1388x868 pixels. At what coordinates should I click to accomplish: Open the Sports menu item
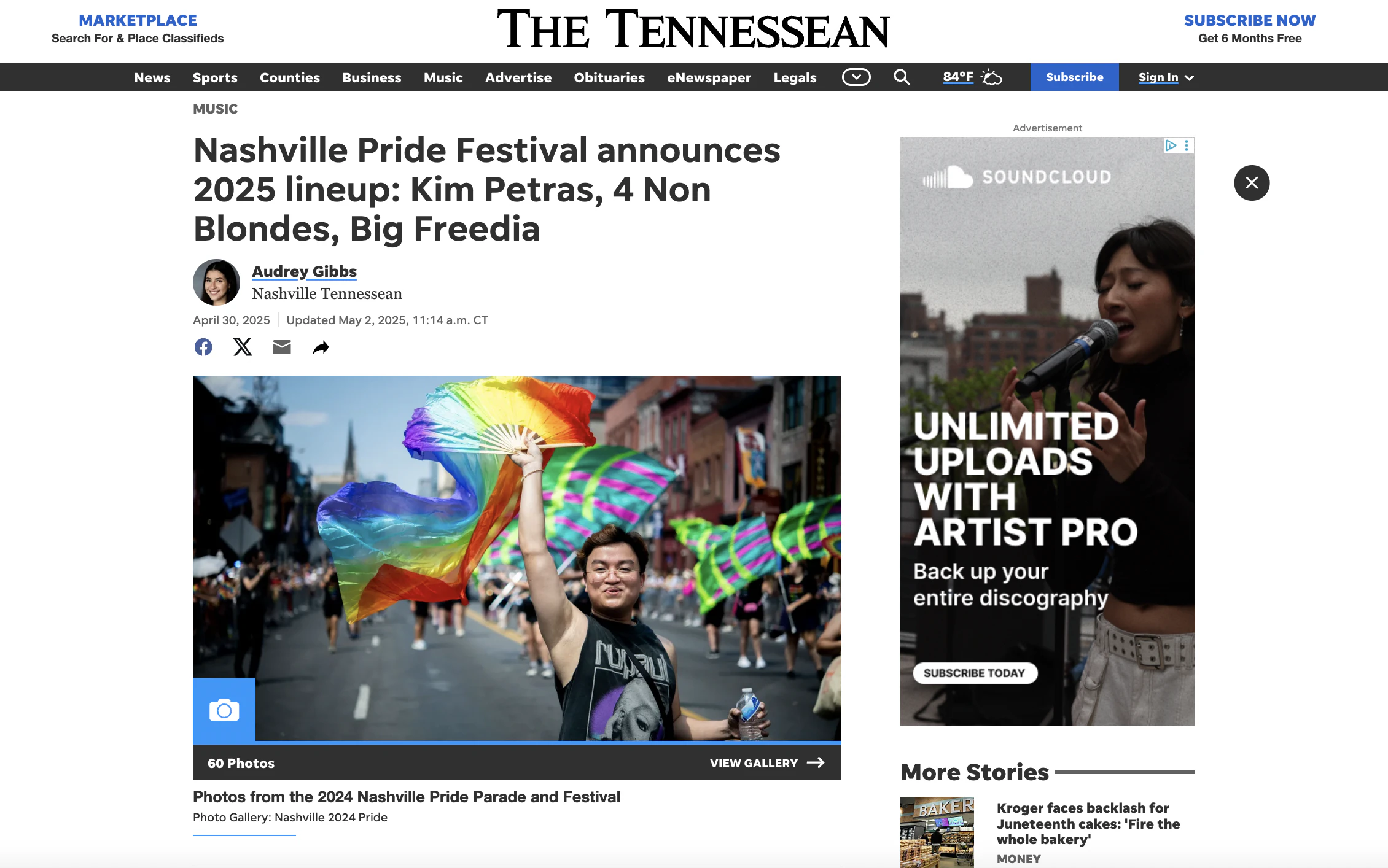[215, 77]
